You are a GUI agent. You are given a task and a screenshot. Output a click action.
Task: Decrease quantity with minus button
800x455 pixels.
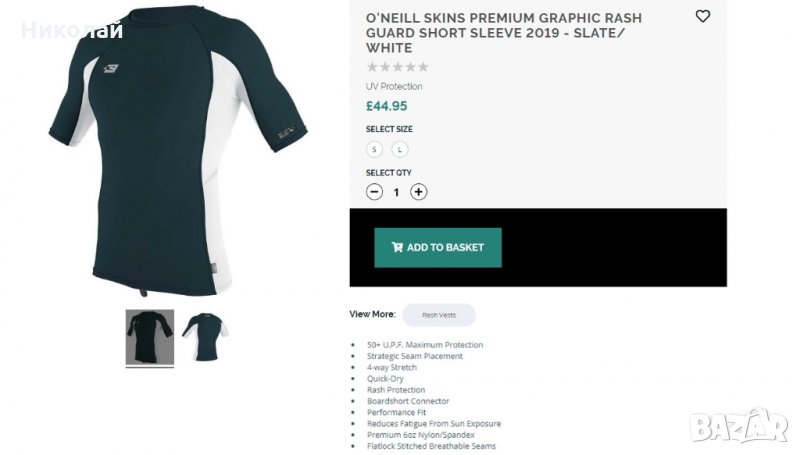click(375, 192)
